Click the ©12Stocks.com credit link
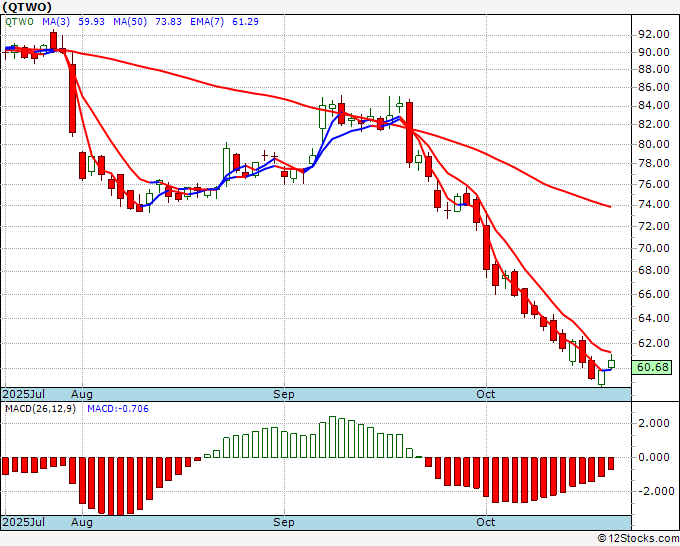This screenshot has width=680, height=546. point(638,539)
